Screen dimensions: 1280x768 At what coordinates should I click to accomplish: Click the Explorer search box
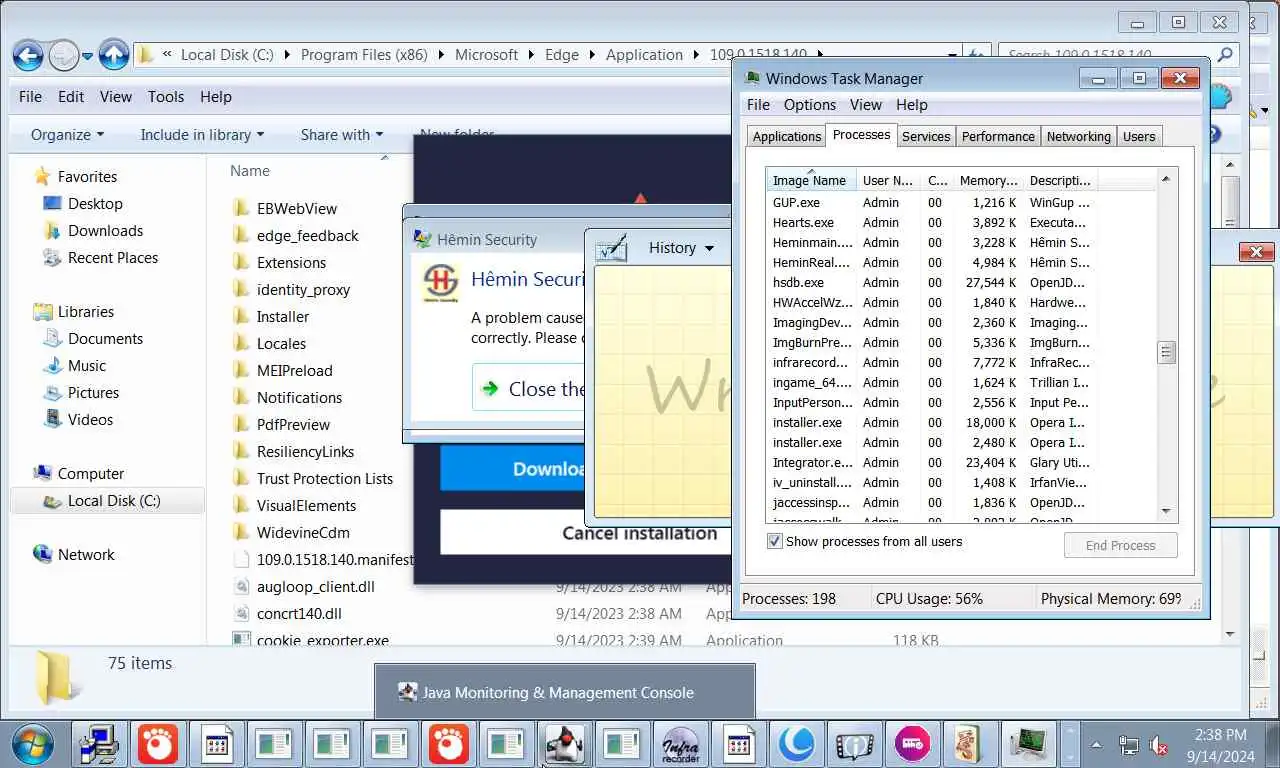tap(1118, 55)
